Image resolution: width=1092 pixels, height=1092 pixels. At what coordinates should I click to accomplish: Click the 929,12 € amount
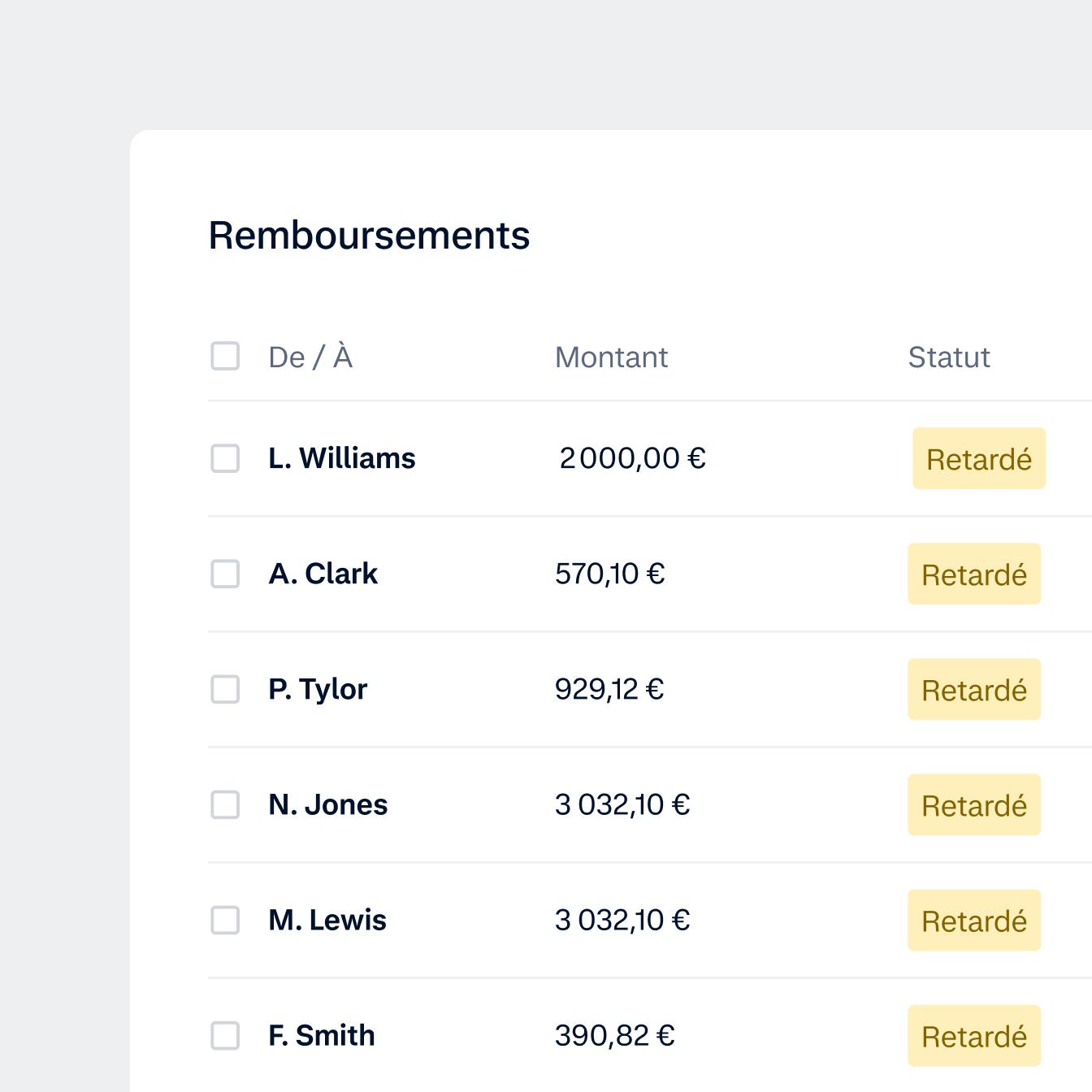(x=609, y=689)
